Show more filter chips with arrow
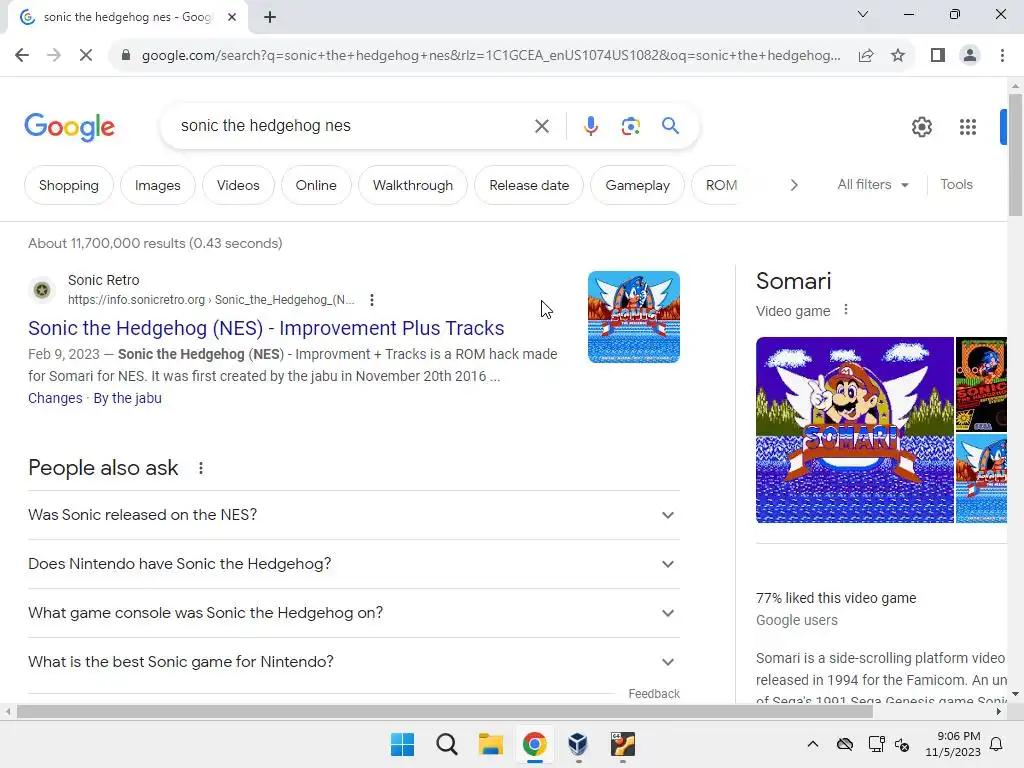Screen dimensions: 1024x768 793,185
